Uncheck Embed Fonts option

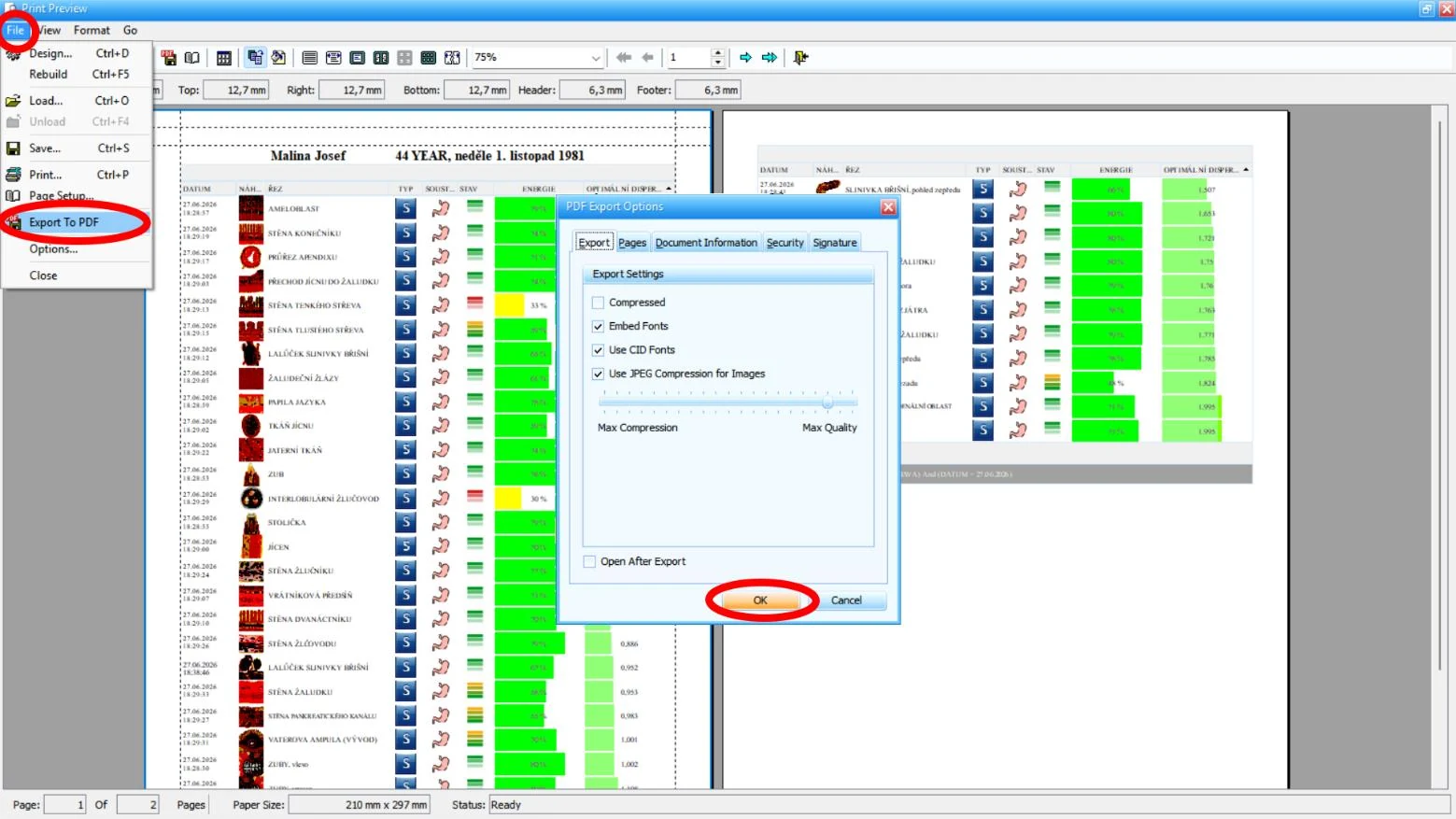598,326
